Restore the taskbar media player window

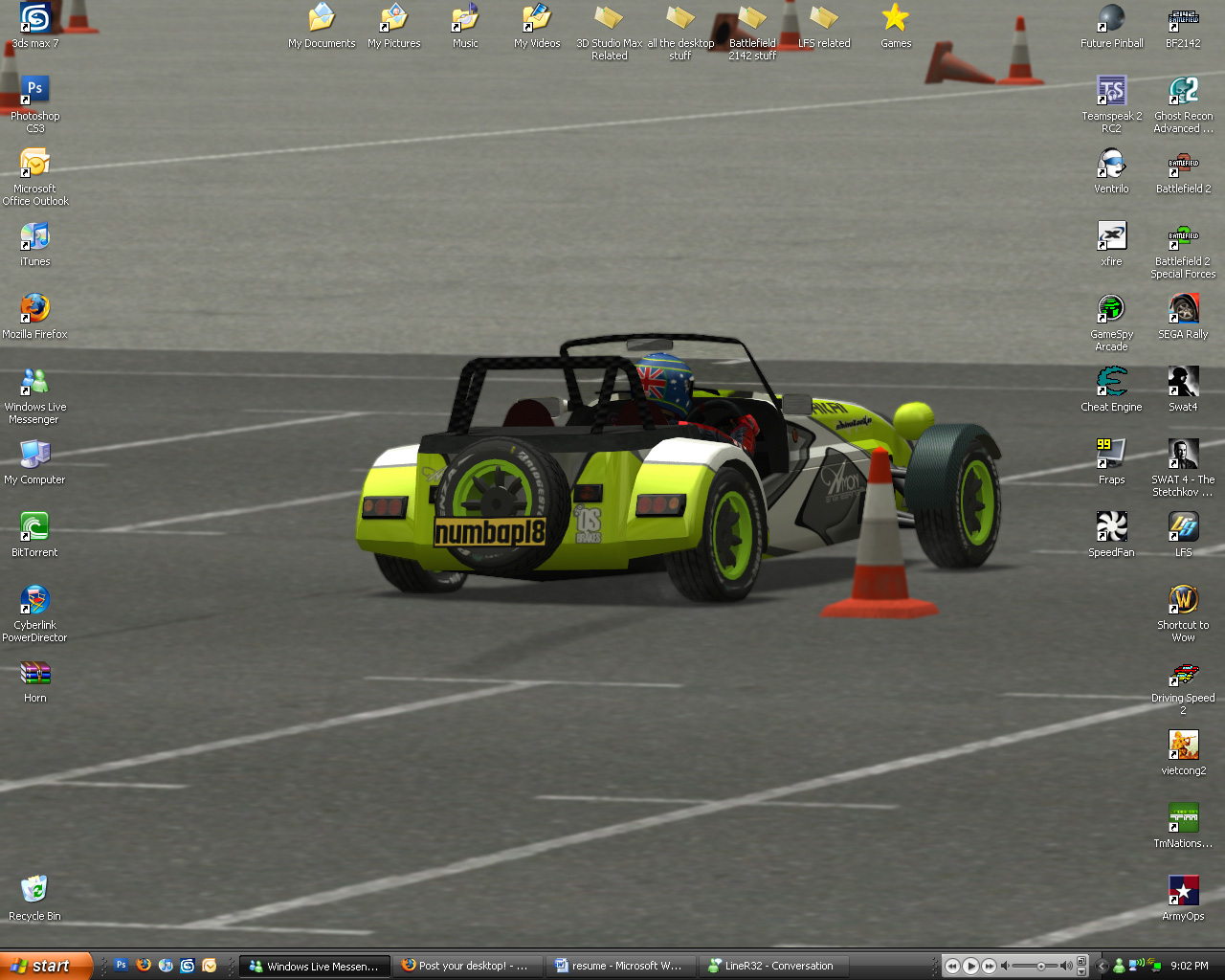tap(1081, 960)
